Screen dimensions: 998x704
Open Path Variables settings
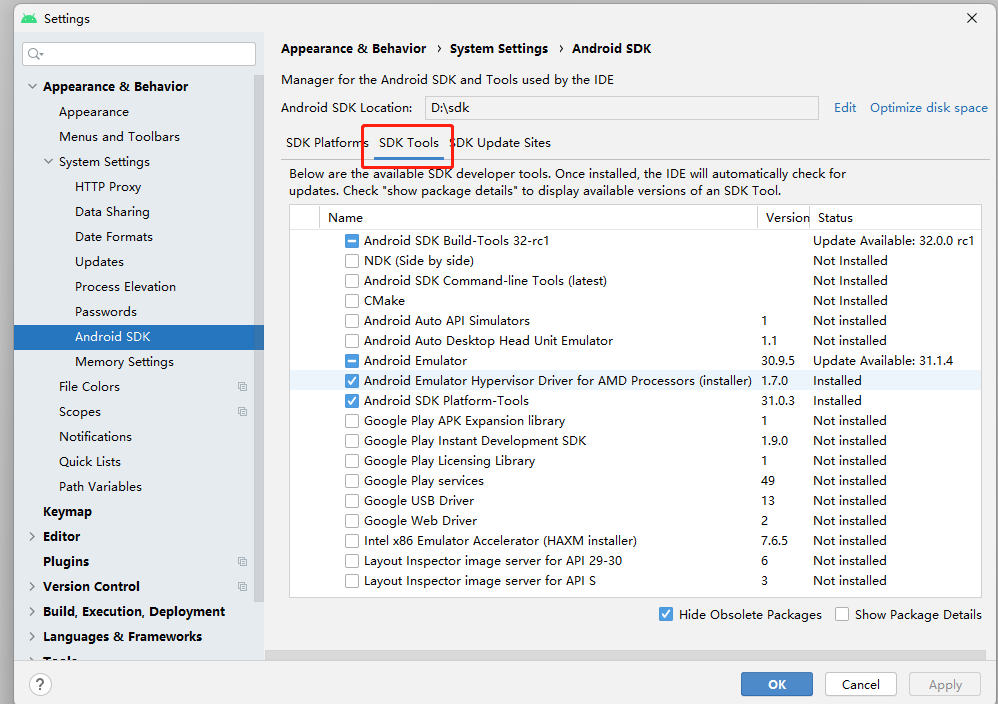100,486
